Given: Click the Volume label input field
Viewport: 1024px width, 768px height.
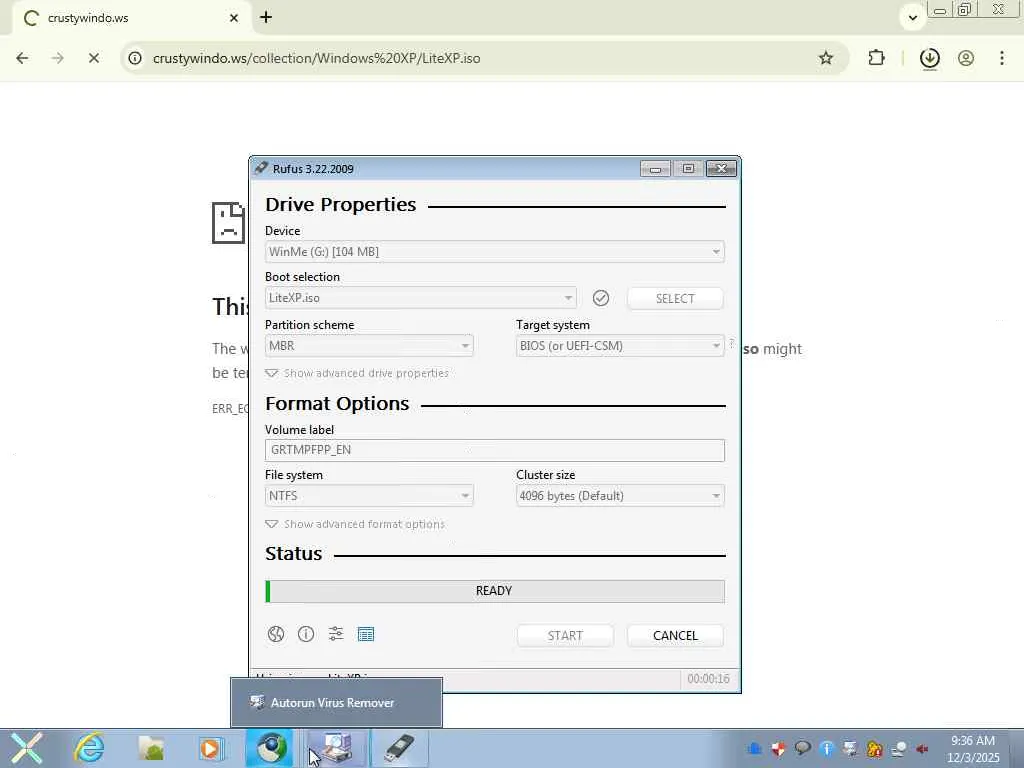Looking at the screenshot, I should tap(494, 450).
